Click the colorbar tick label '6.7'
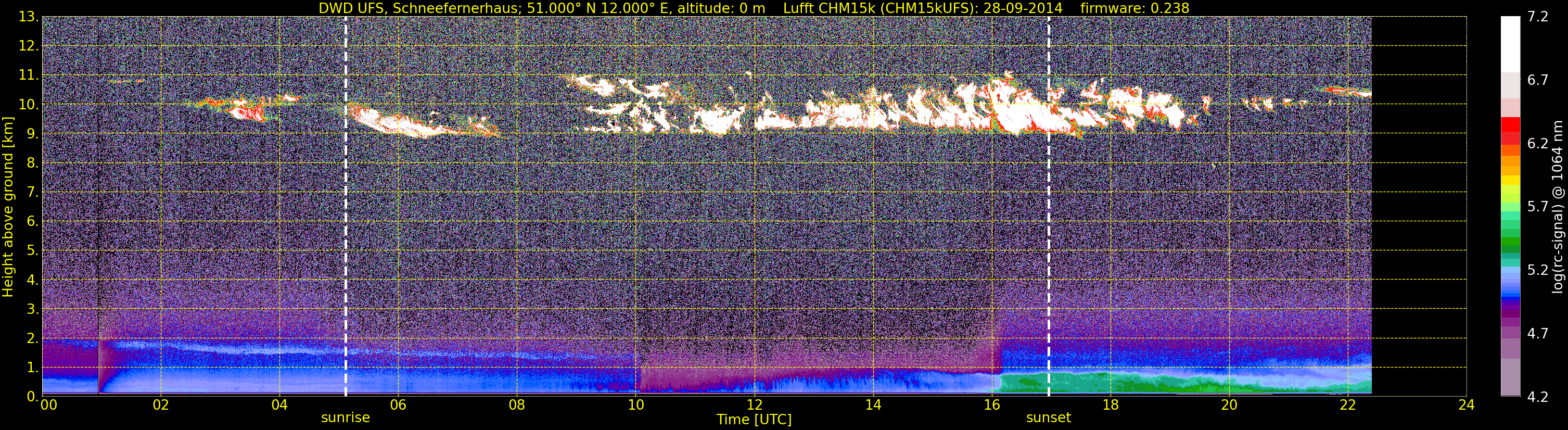Viewport: 1568px width, 430px height. (1538, 80)
